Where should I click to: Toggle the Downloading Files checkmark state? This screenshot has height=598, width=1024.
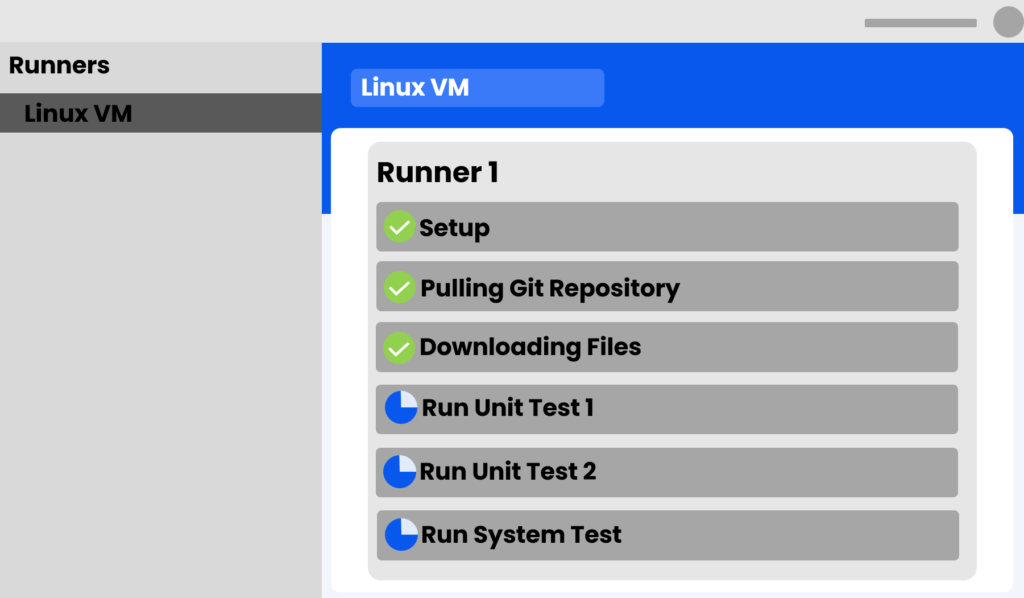coord(400,347)
